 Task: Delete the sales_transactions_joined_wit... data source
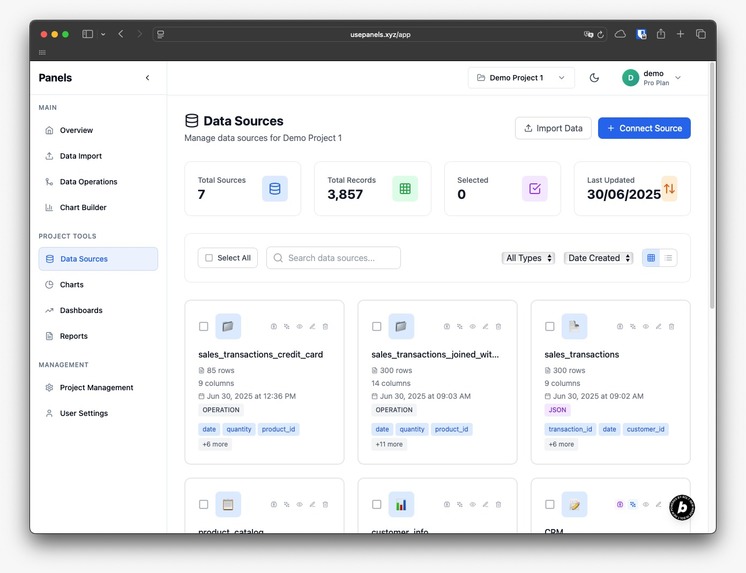click(499, 326)
